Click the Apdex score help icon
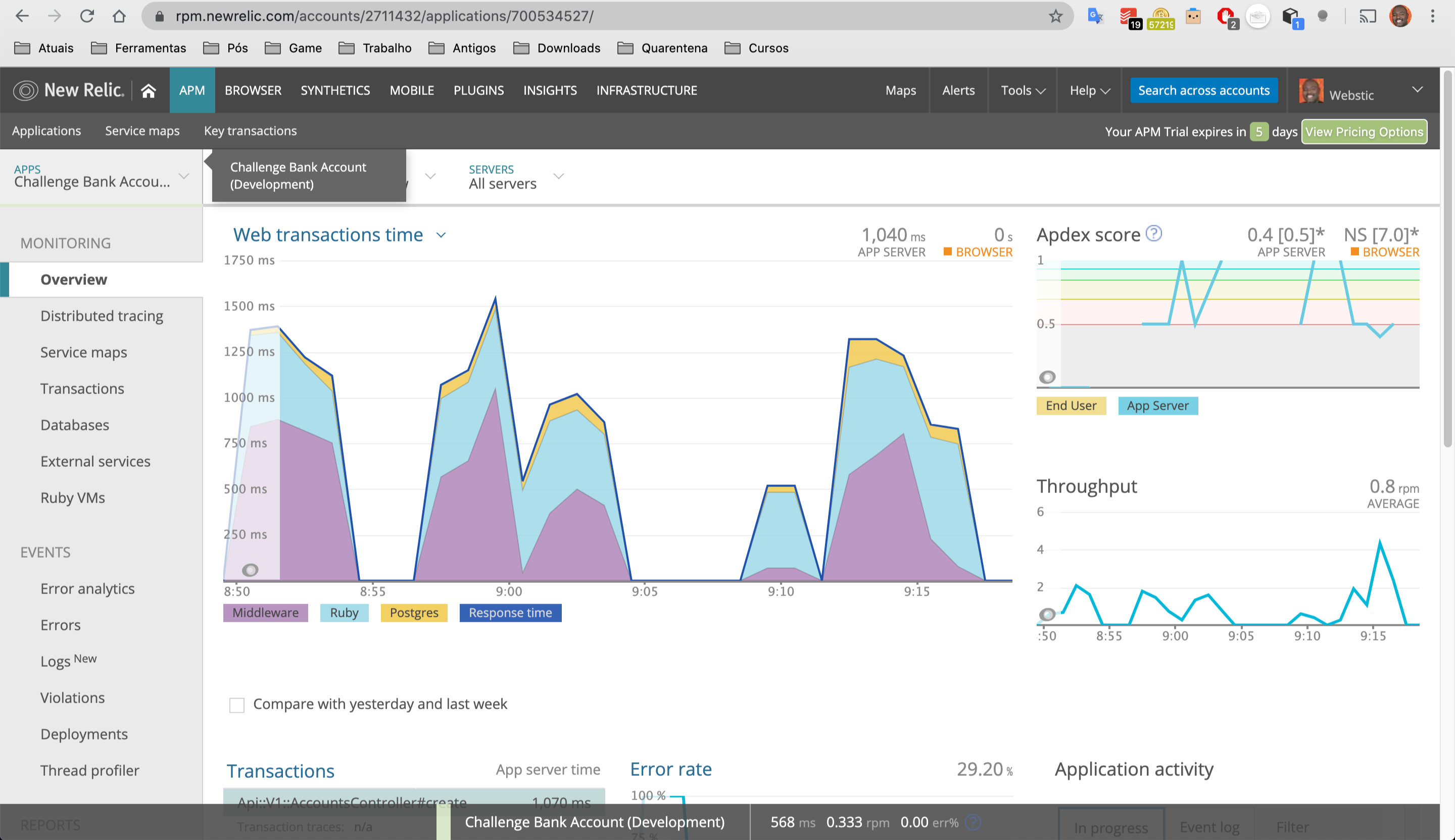 (x=1153, y=234)
